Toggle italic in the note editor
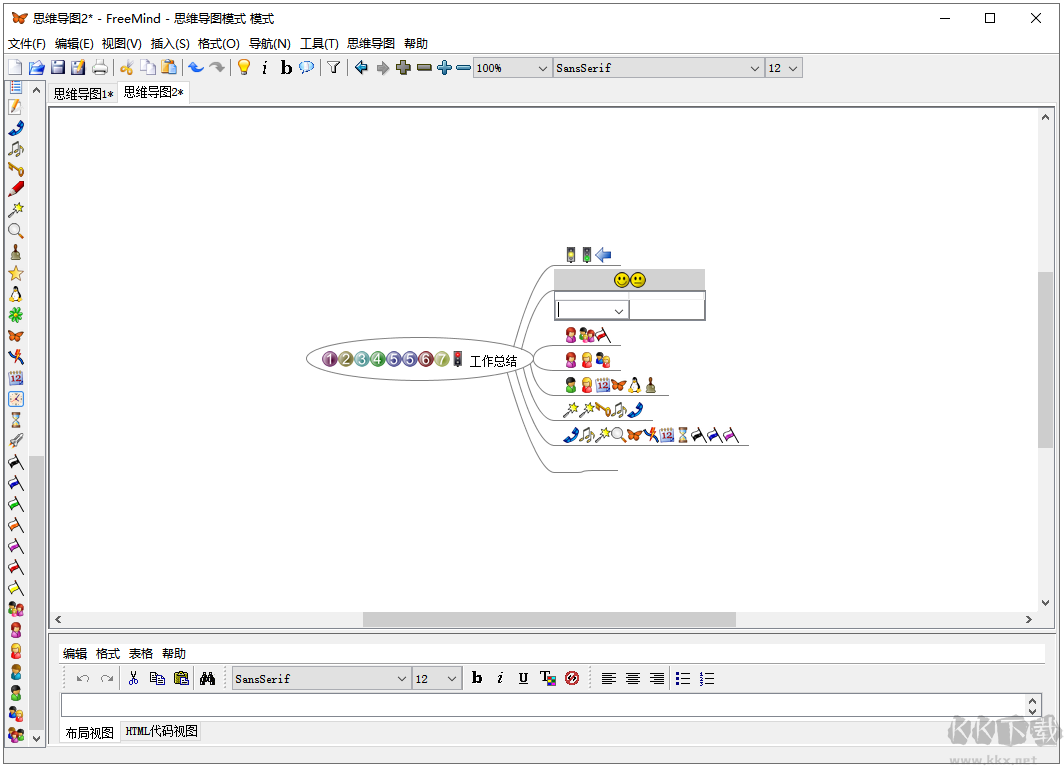This screenshot has height=767, width=1064. pos(500,678)
